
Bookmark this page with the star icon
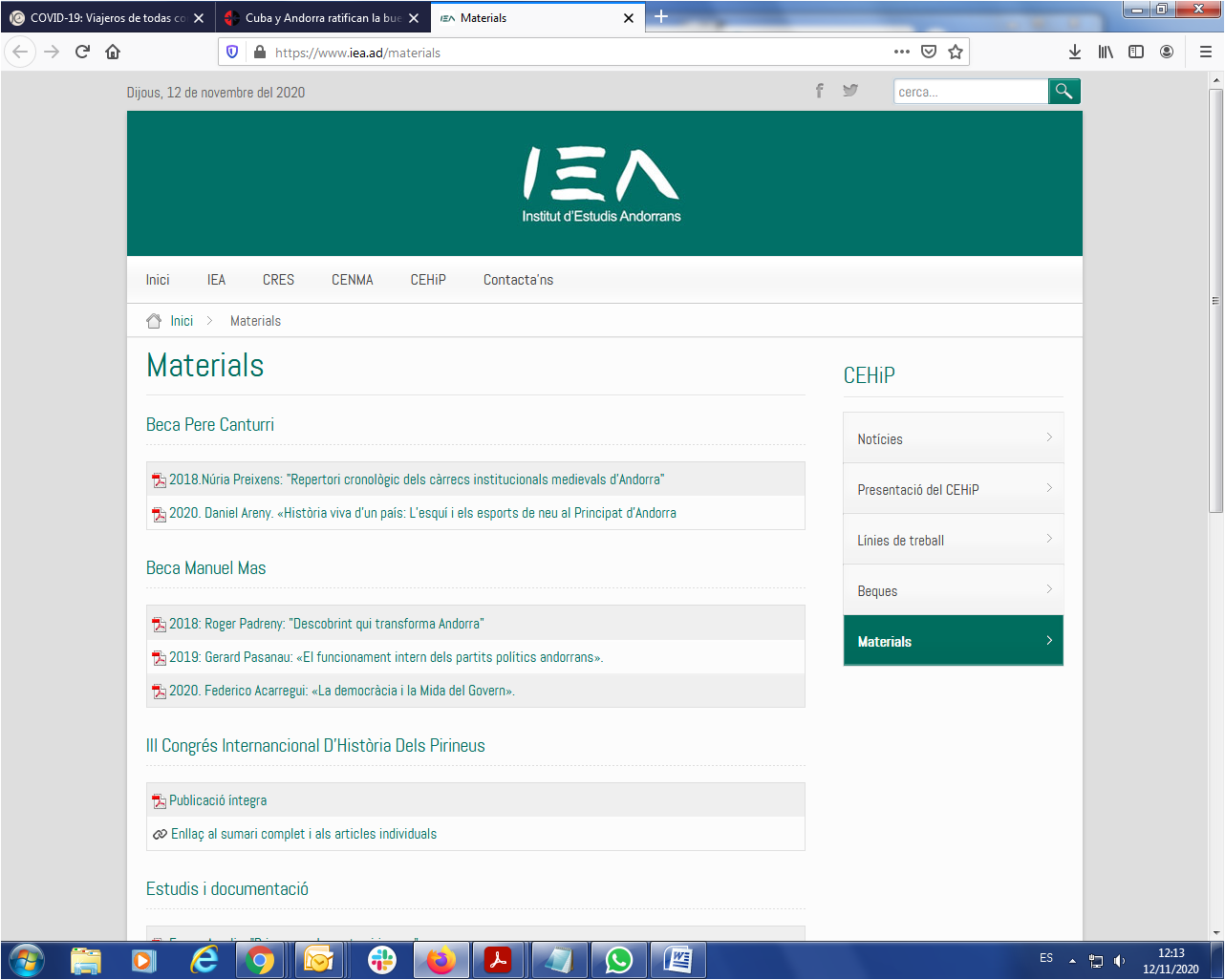[955, 52]
